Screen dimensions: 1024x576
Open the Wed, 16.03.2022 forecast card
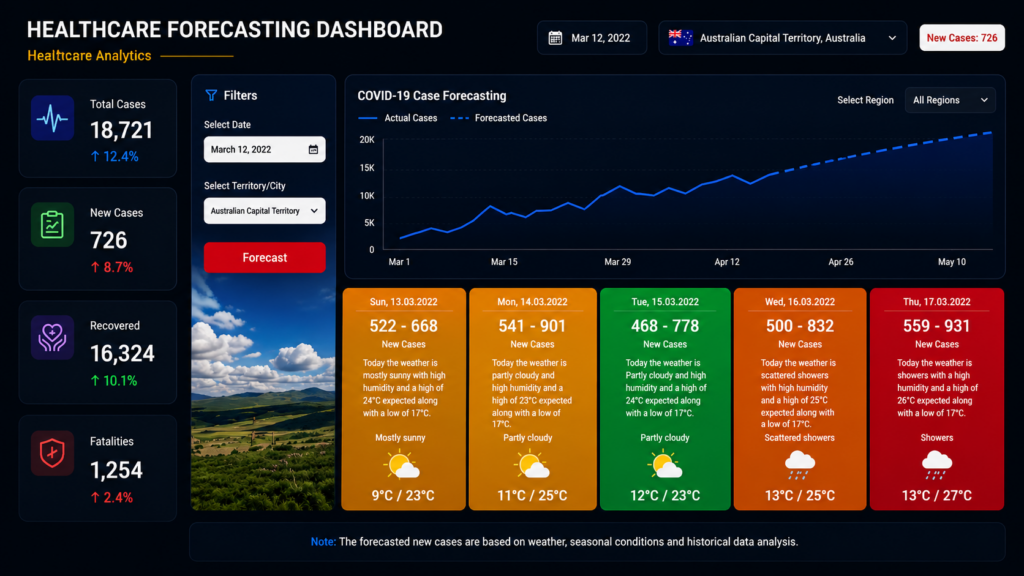tap(800, 399)
